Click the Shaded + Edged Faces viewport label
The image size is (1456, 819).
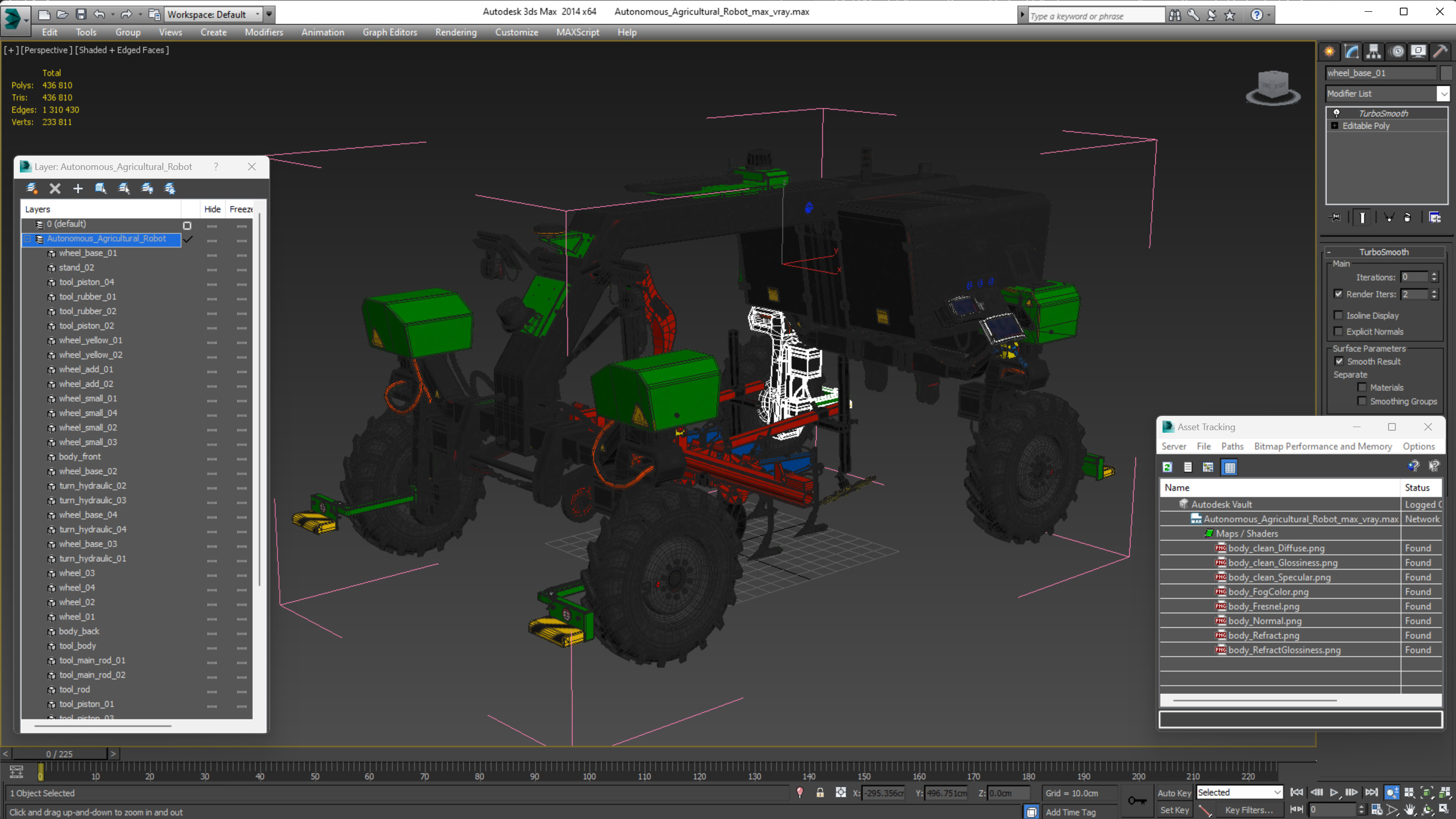pyautogui.click(x=122, y=49)
